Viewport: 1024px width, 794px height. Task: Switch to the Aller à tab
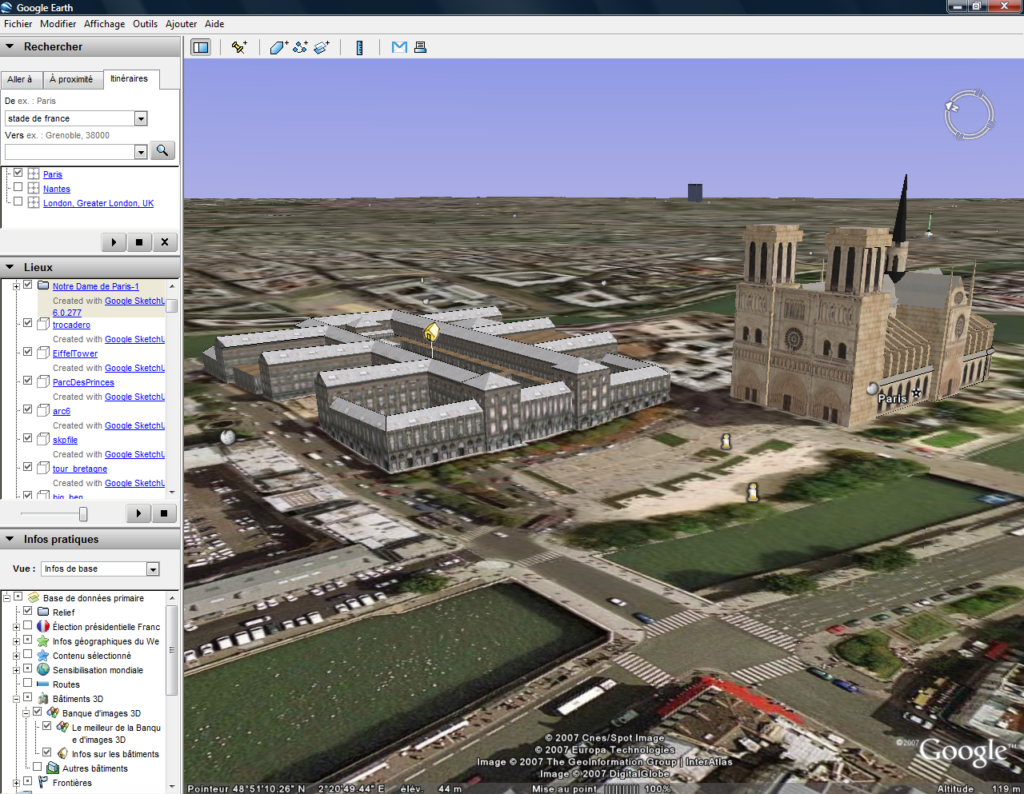[x=20, y=79]
